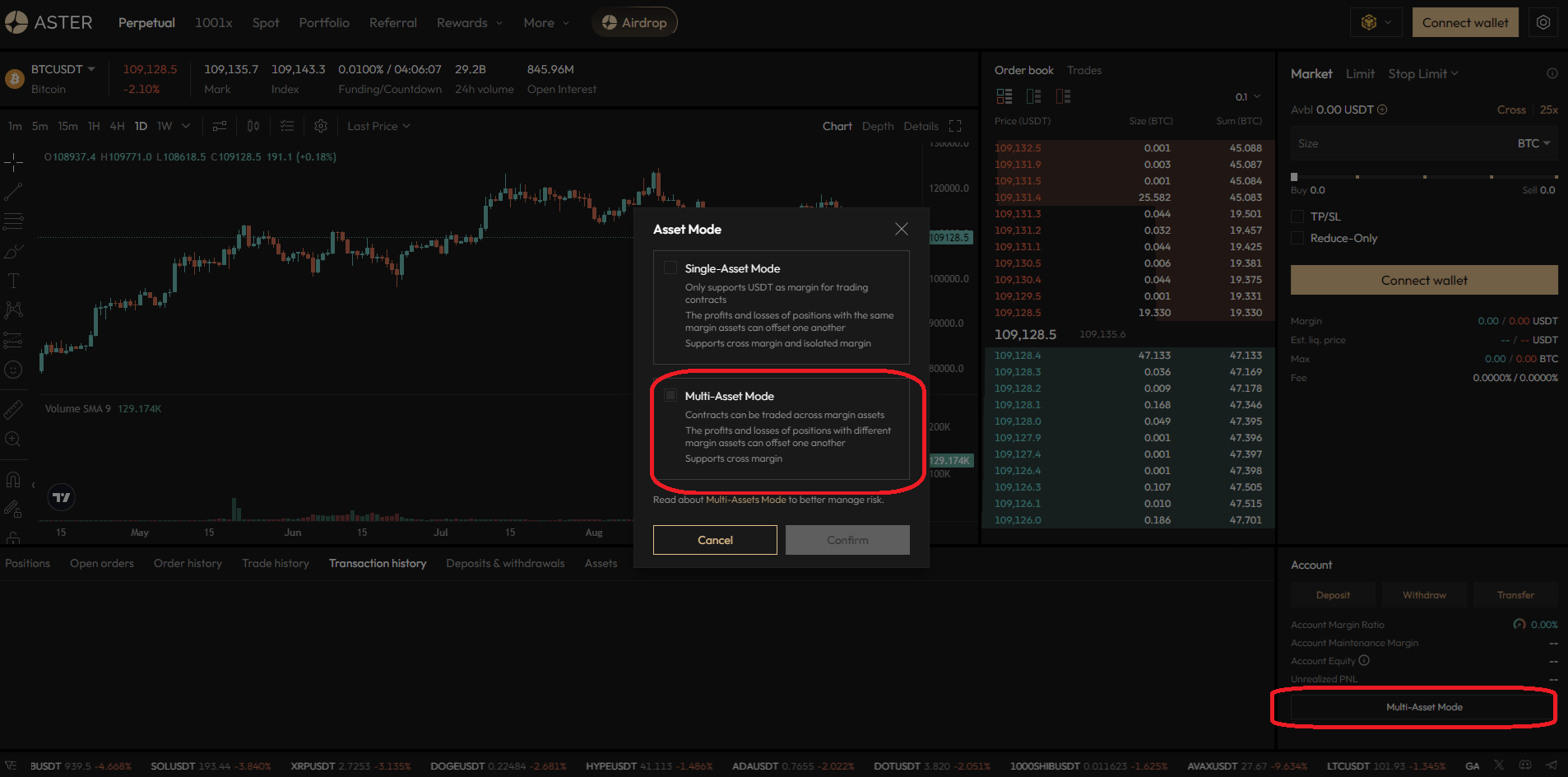The height and width of the screenshot is (777, 1568).
Task: Open the Portfolio menu item
Action: (324, 23)
